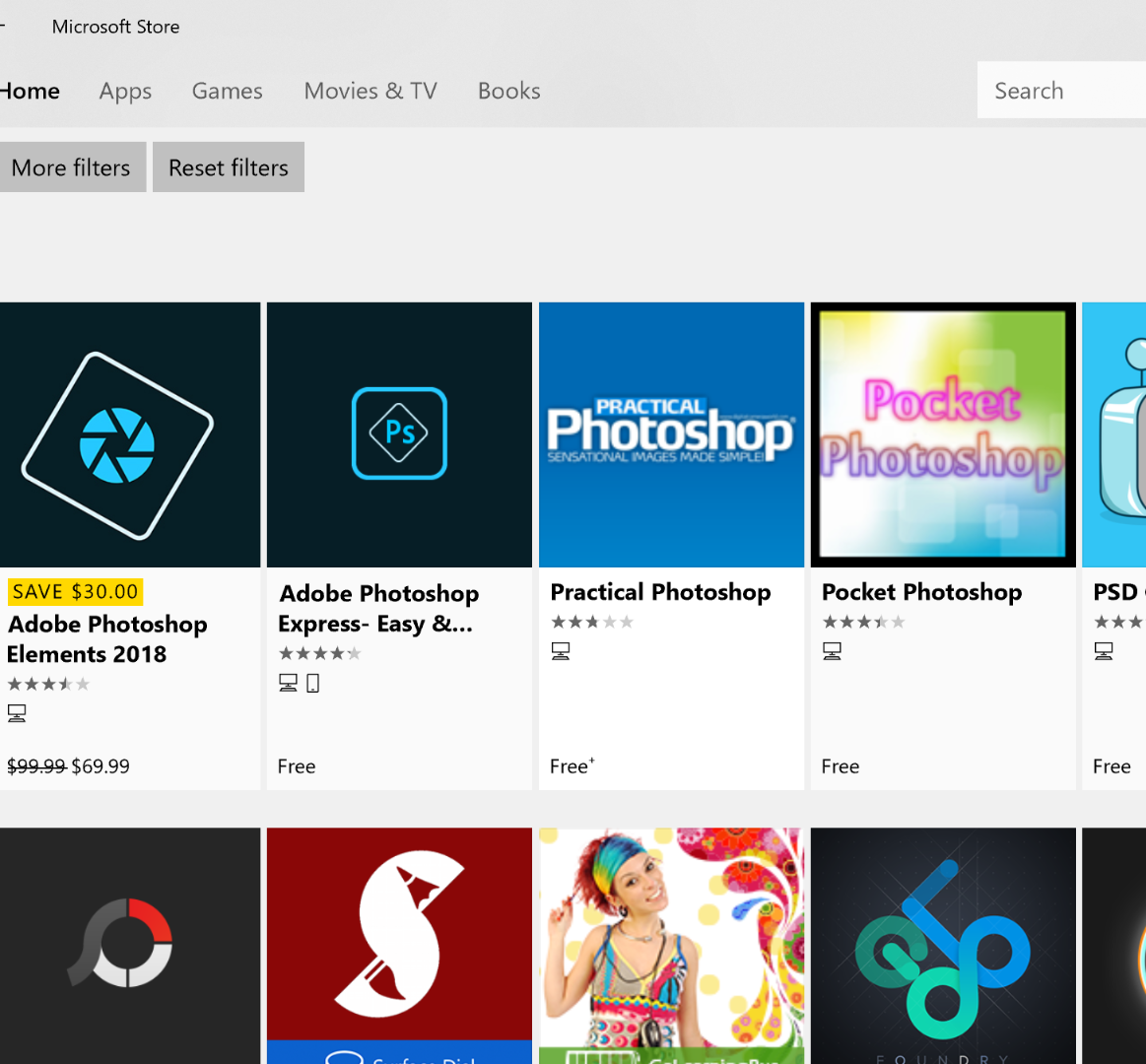Click the Free price under Adobe Photoshop Express

click(297, 765)
